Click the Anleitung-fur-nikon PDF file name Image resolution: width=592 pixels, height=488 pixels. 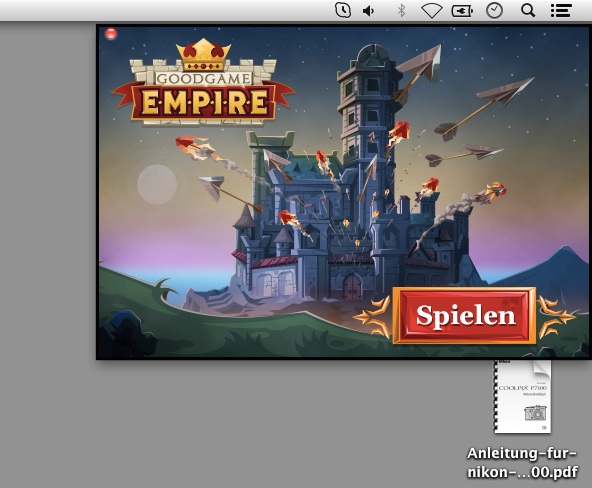click(x=523, y=462)
